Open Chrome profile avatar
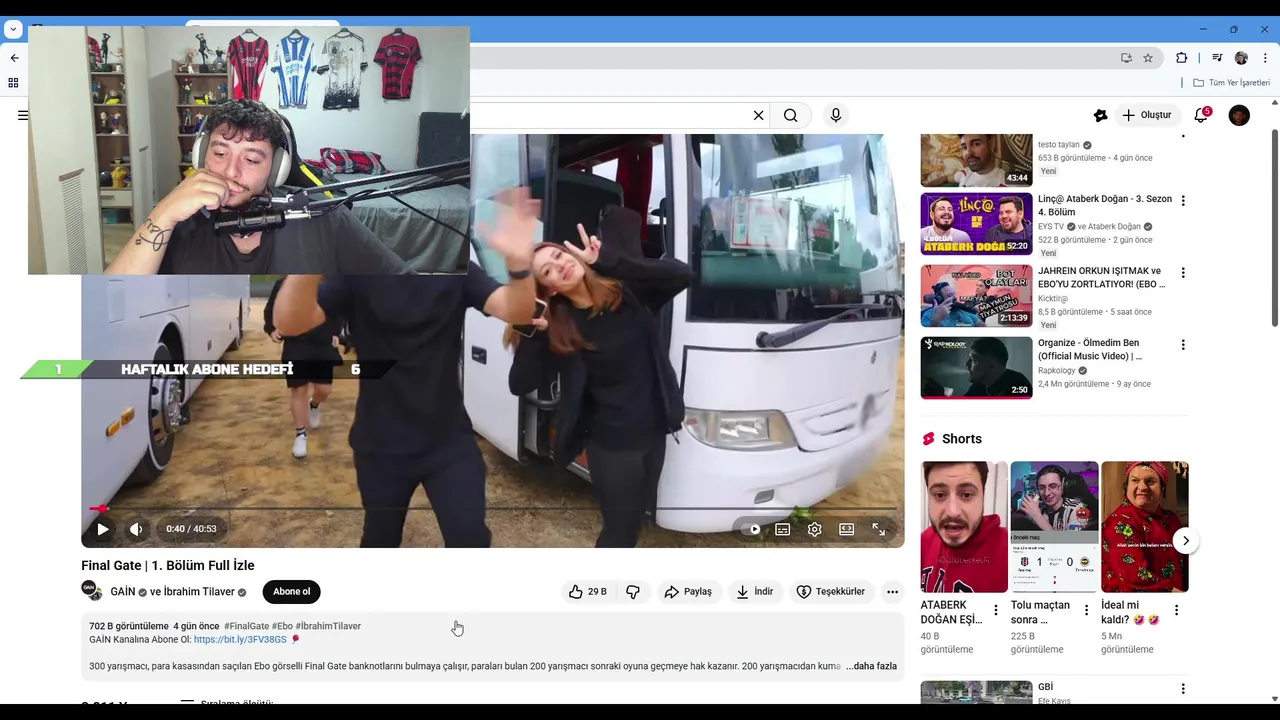This screenshot has width=1280, height=720. (1241, 58)
